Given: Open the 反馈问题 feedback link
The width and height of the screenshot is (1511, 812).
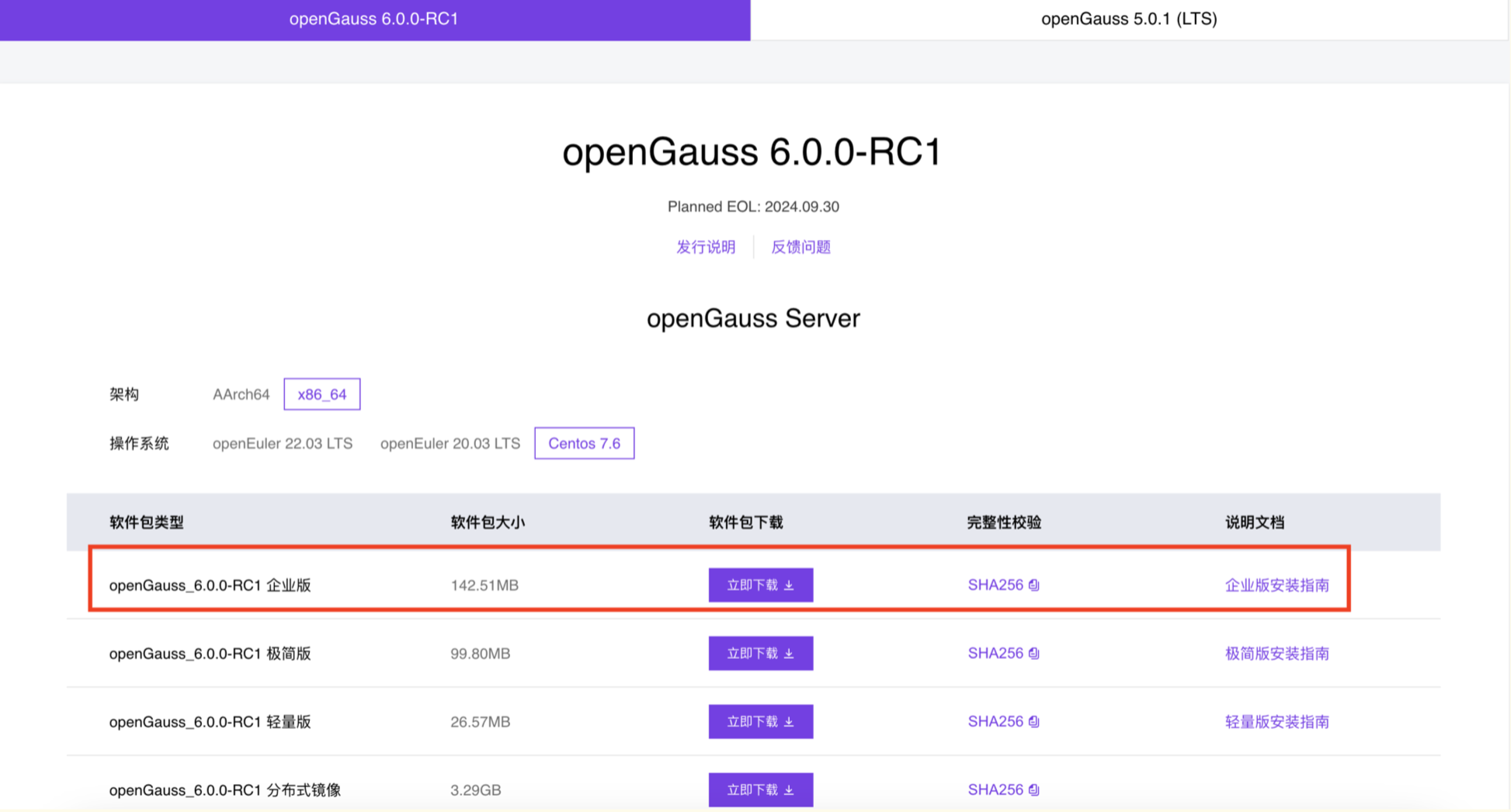Looking at the screenshot, I should tap(801, 247).
